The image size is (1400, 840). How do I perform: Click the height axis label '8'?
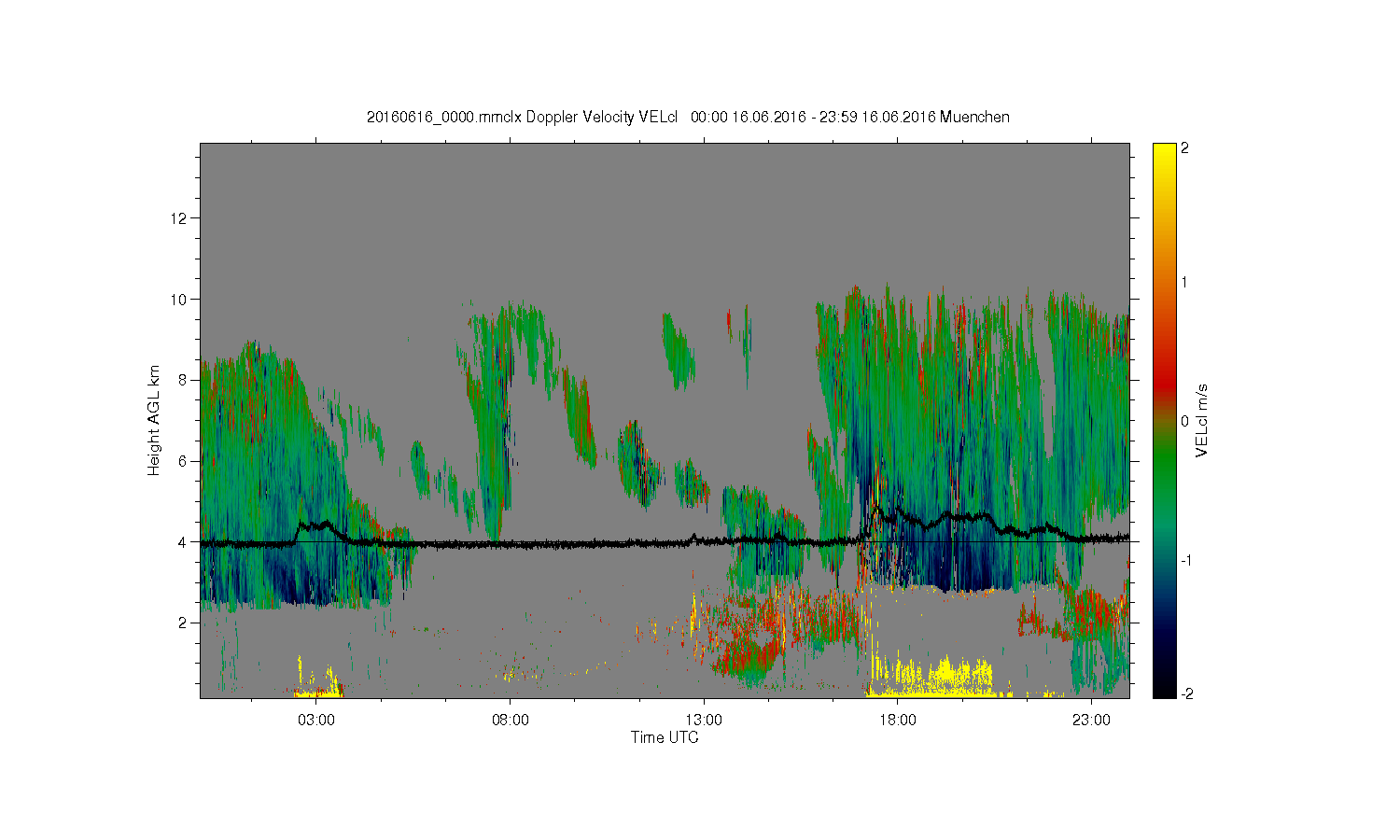[x=182, y=380]
